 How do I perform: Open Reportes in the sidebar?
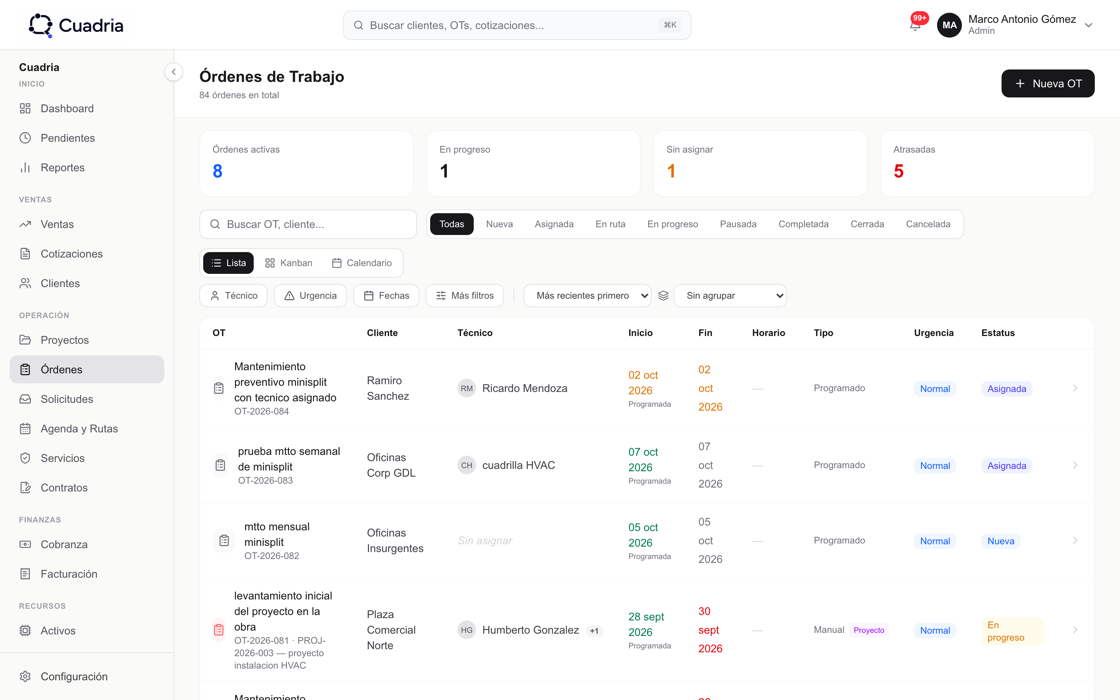click(x=87, y=167)
